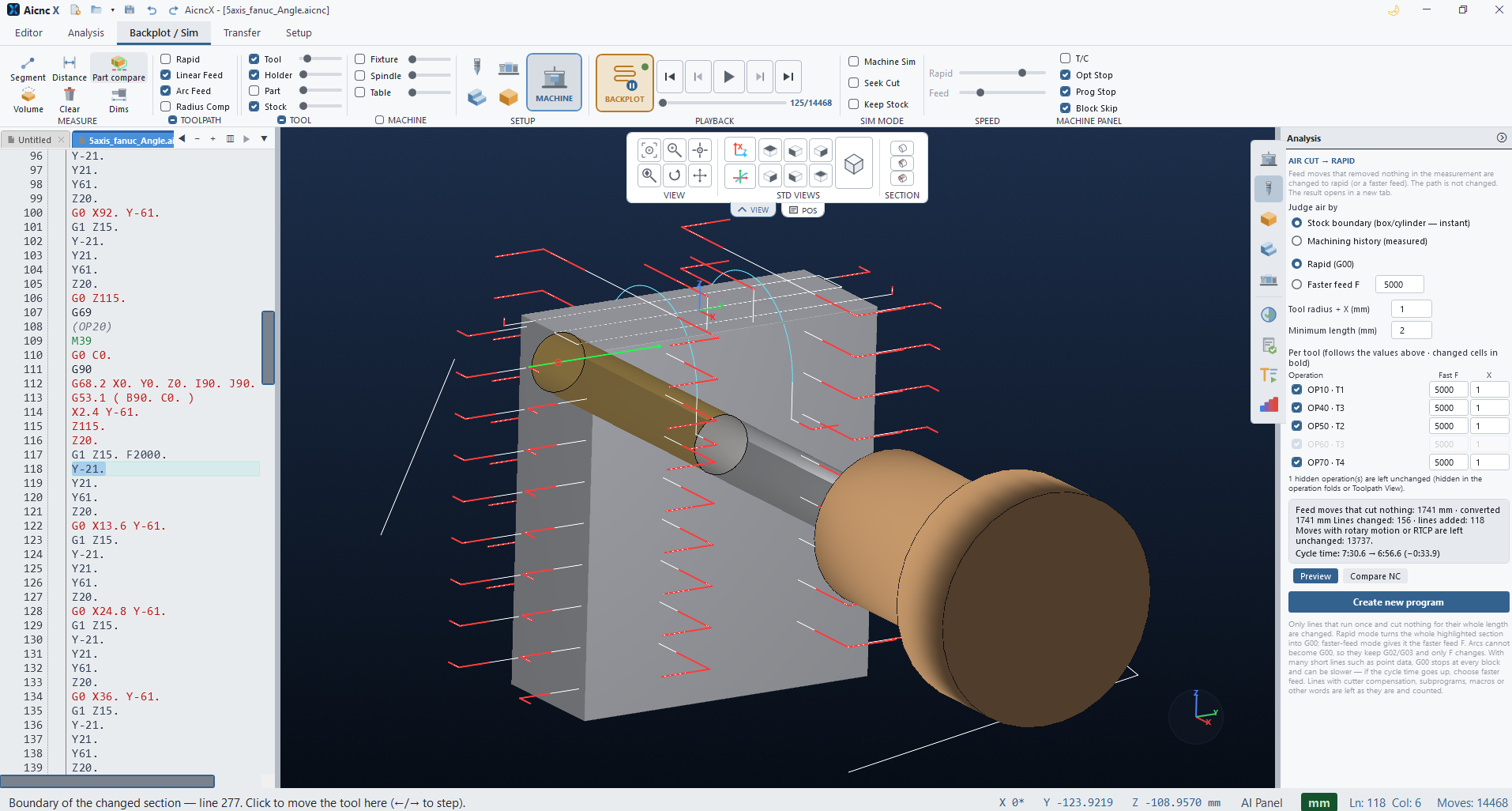Open the quick access toolbar dropdown arrow
The width and height of the screenshot is (1512, 811).
[x=113, y=10]
